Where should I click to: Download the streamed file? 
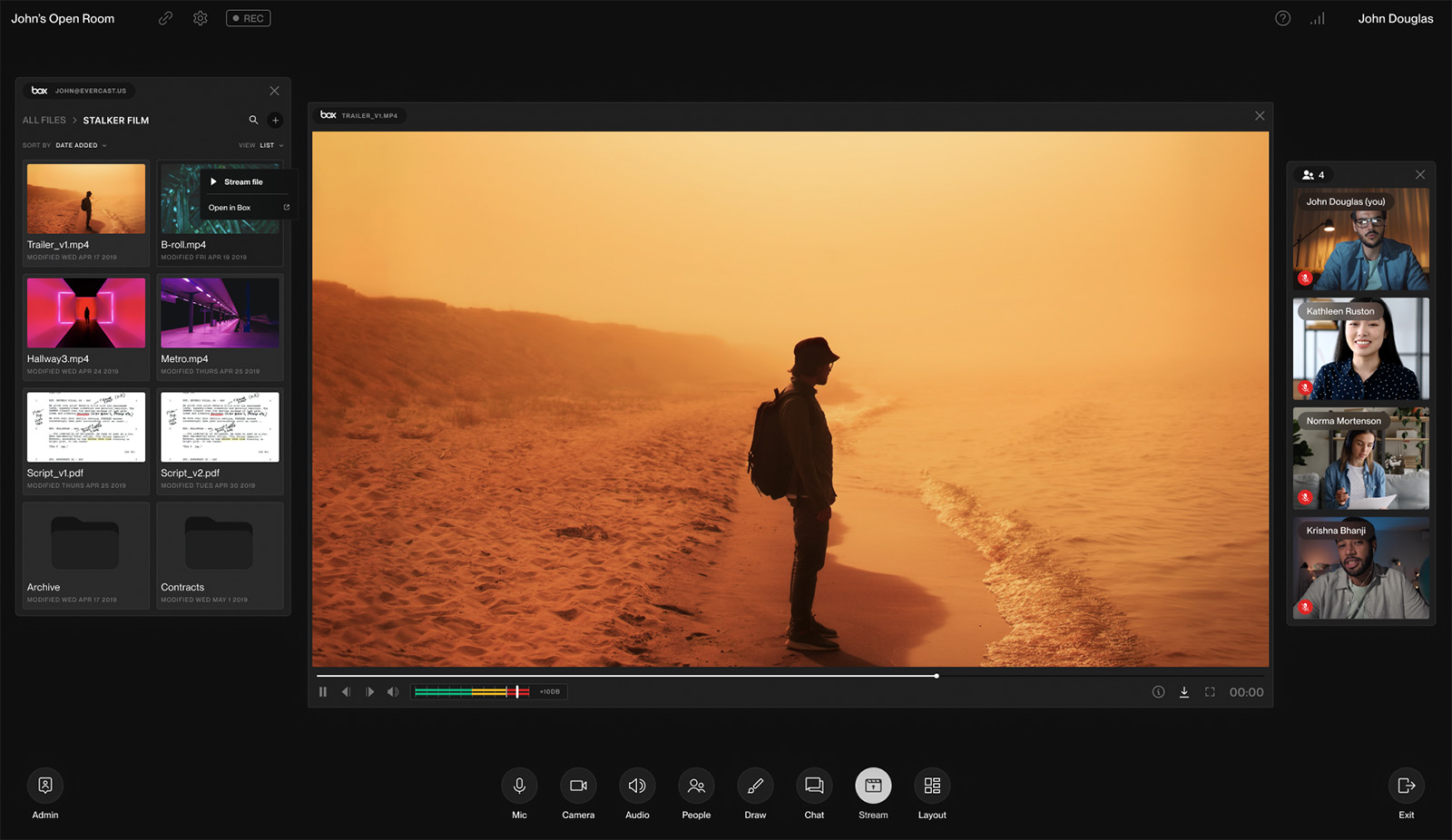[1184, 692]
